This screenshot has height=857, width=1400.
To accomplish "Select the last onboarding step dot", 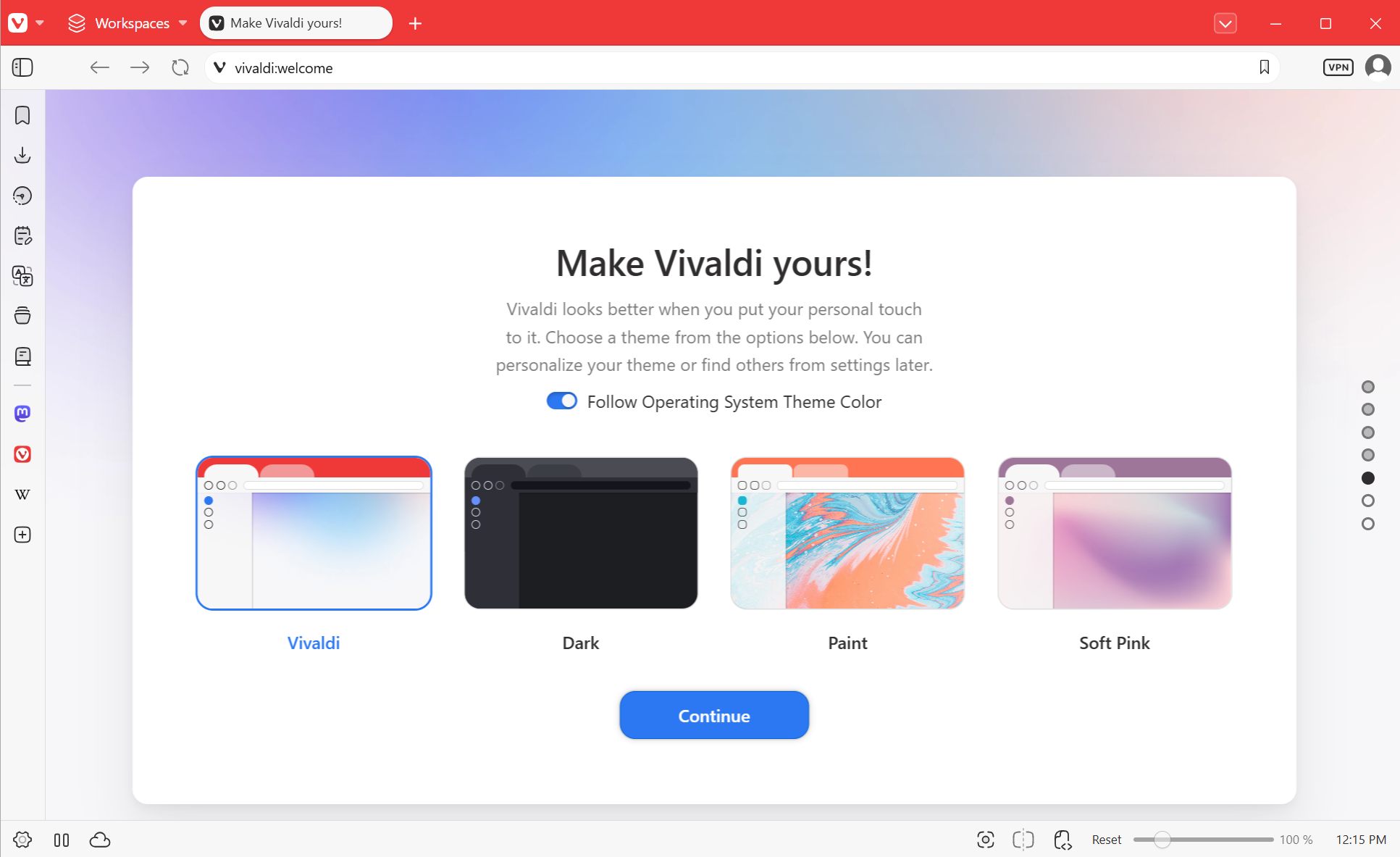I will pos(1367,524).
